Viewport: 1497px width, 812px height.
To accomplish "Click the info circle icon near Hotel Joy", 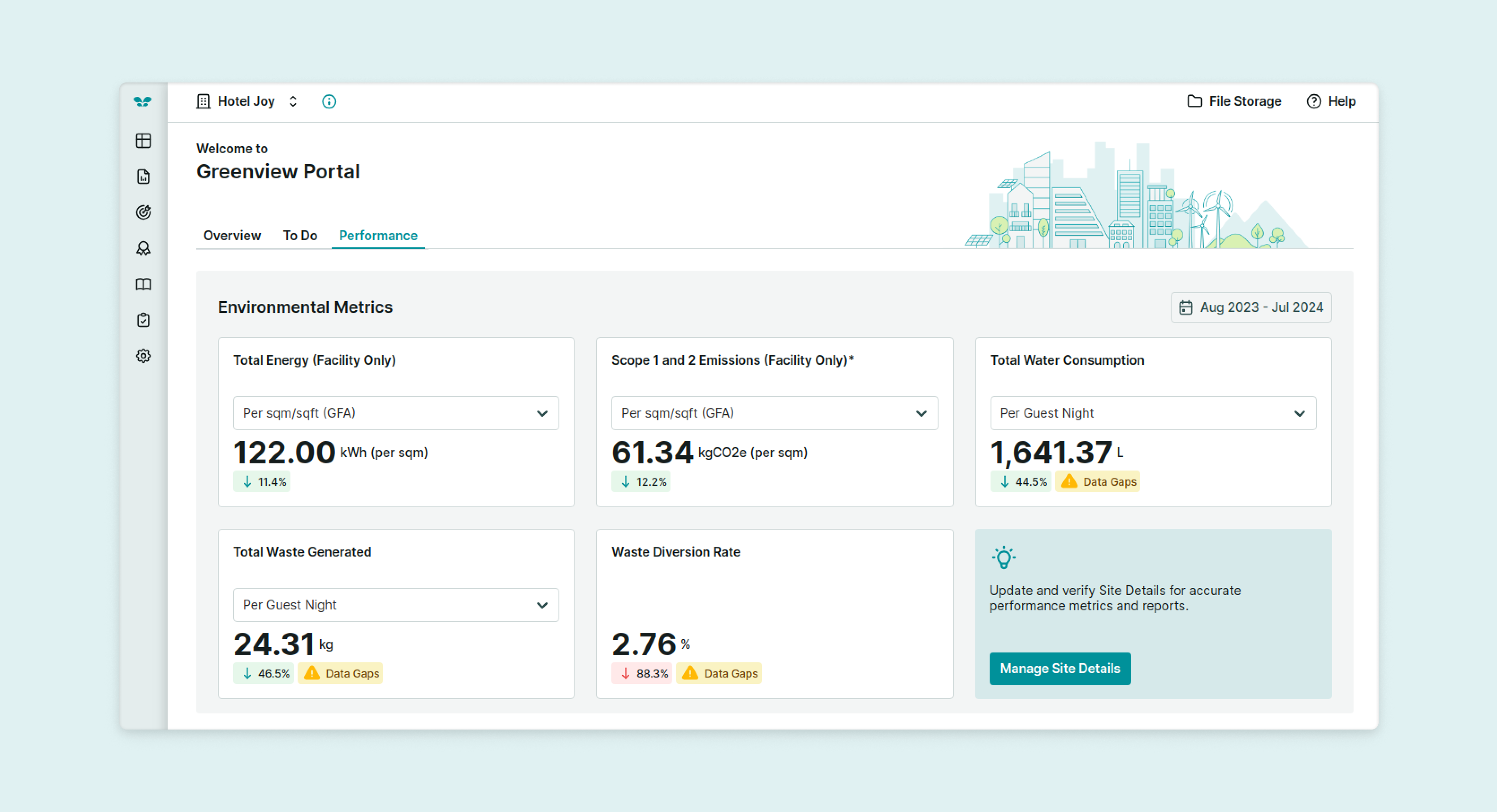I will point(329,102).
